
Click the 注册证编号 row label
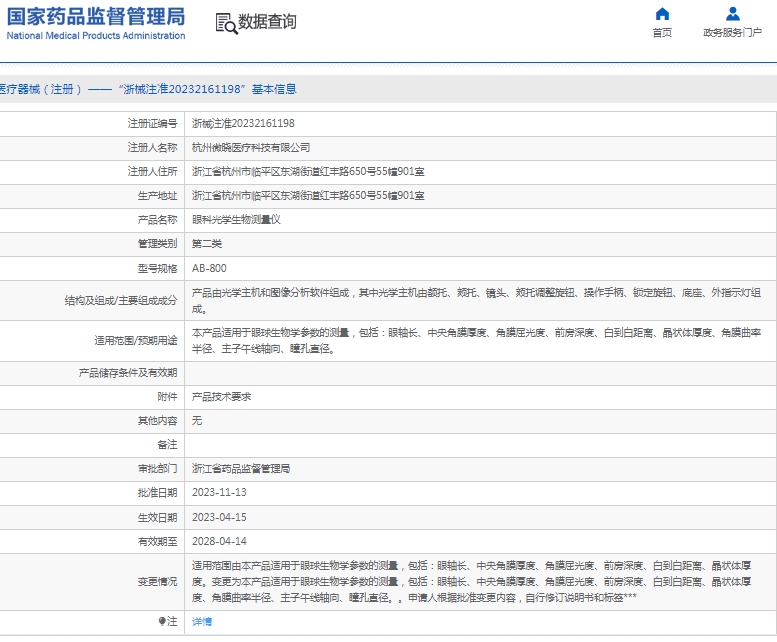[153, 123]
